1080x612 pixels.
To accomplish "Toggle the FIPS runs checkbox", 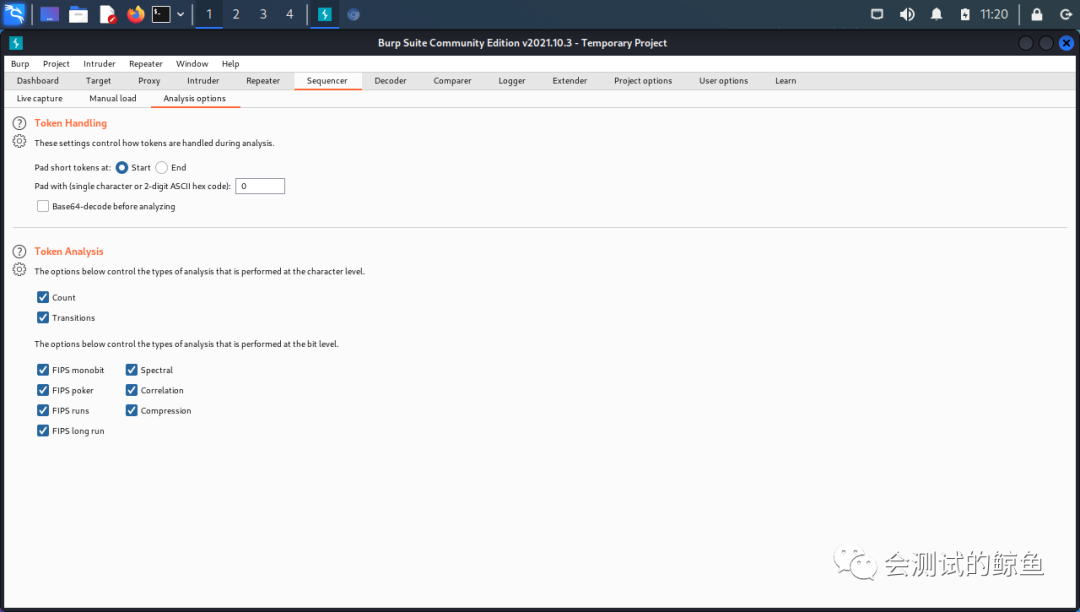I will [43, 410].
